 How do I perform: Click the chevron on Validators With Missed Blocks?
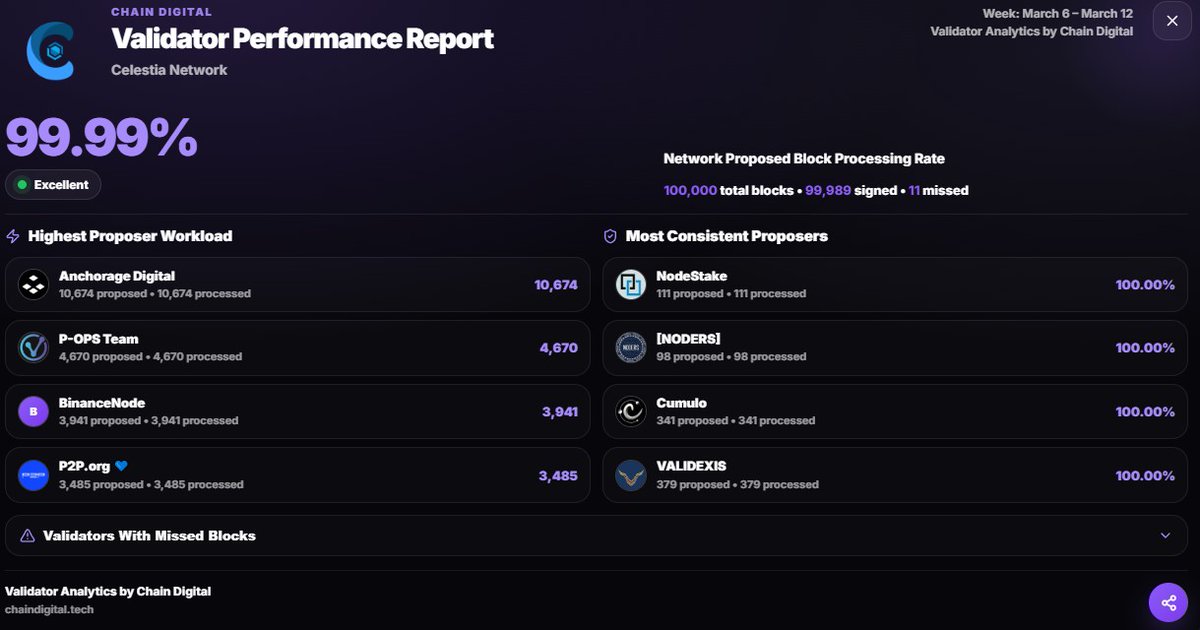coord(1165,536)
